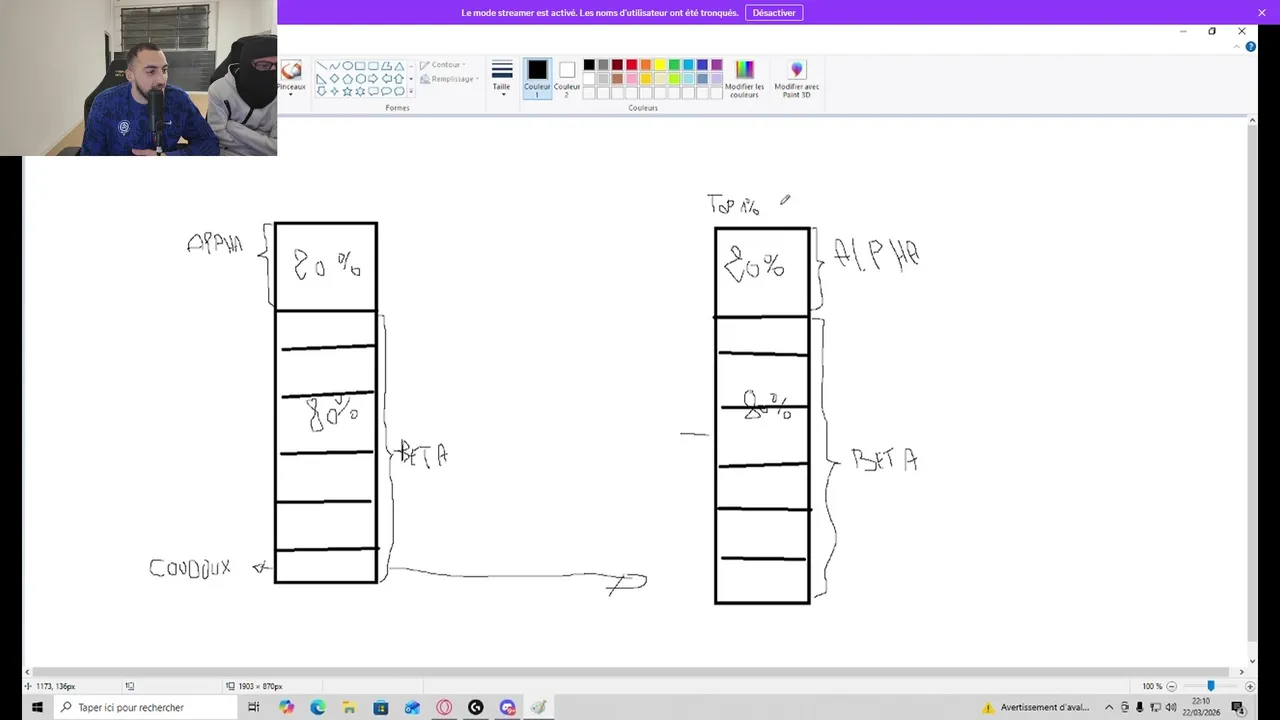
Task: Open Microsoft Store from taskbar
Action: pyautogui.click(x=381, y=707)
